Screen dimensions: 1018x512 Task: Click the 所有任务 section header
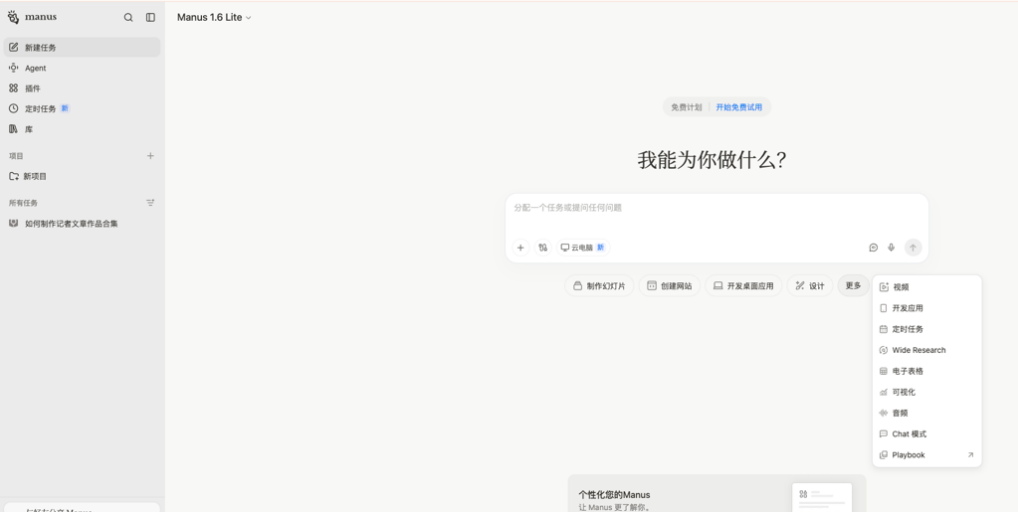tap(23, 202)
